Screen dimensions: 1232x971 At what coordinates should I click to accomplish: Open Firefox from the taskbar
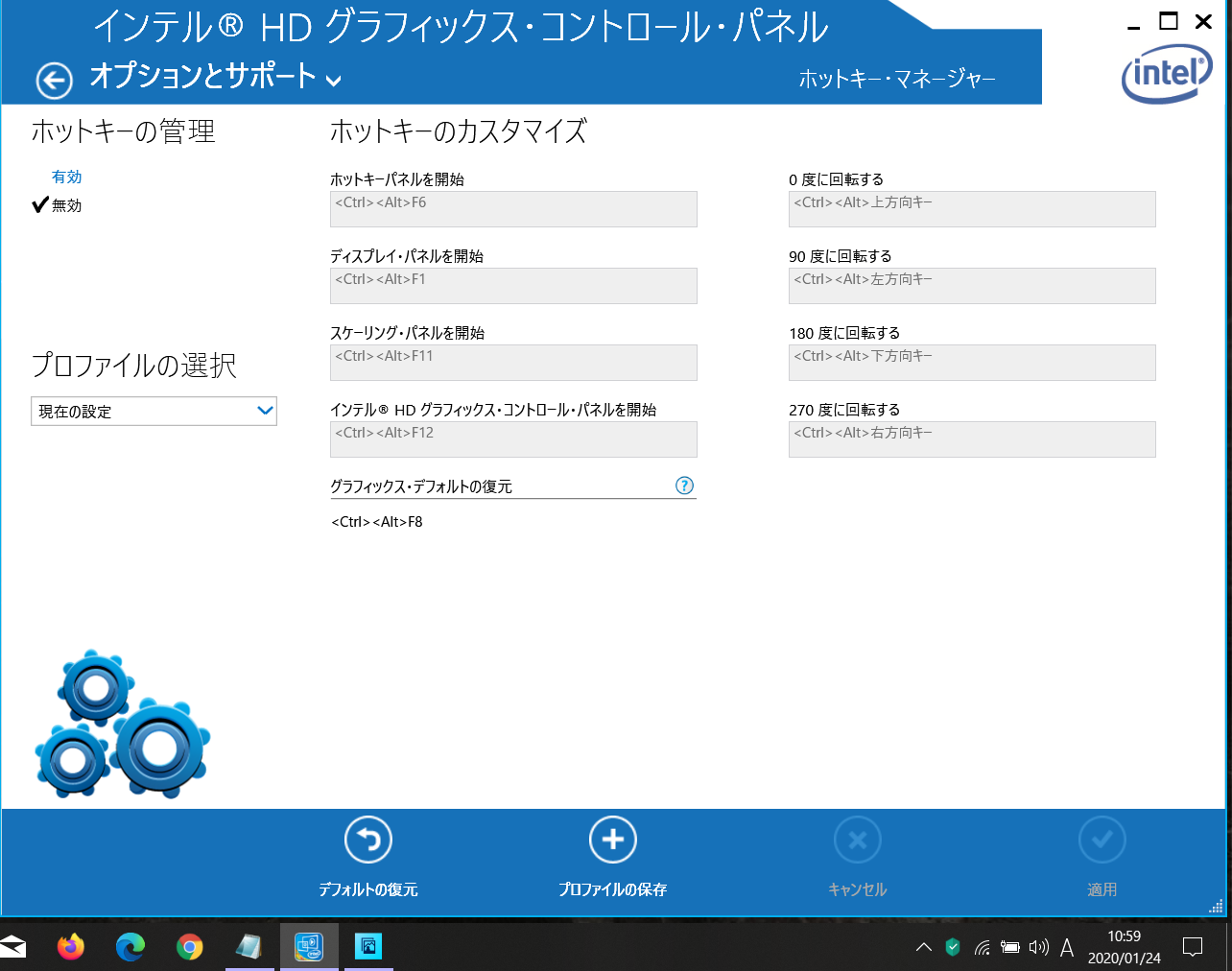[x=71, y=947]
